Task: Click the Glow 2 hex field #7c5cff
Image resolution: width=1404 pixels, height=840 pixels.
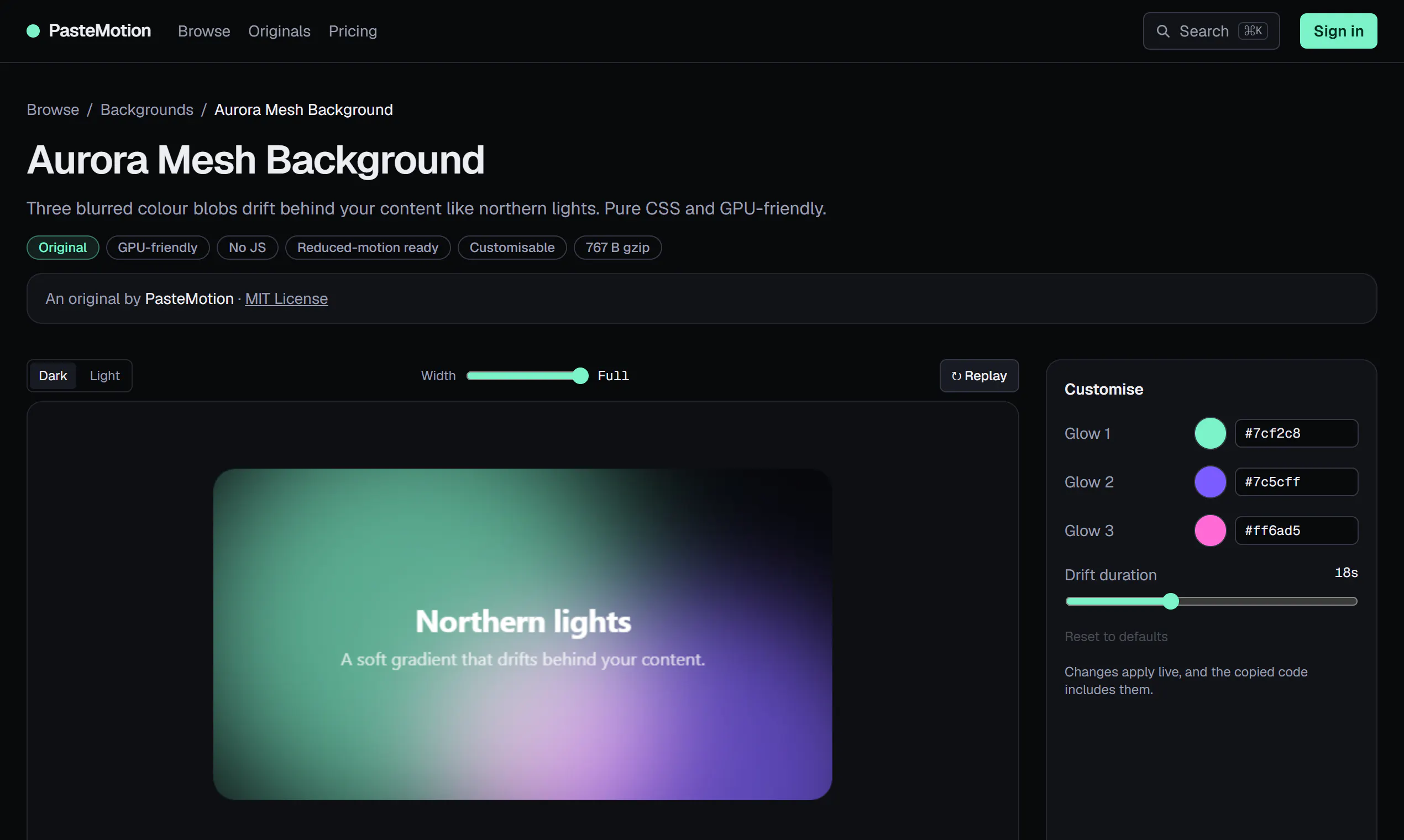Action: click(x=1296, y=482)
